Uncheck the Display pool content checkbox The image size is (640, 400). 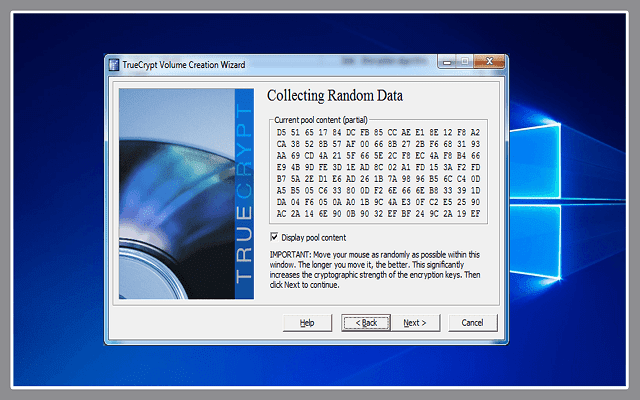tap(274, 237)
